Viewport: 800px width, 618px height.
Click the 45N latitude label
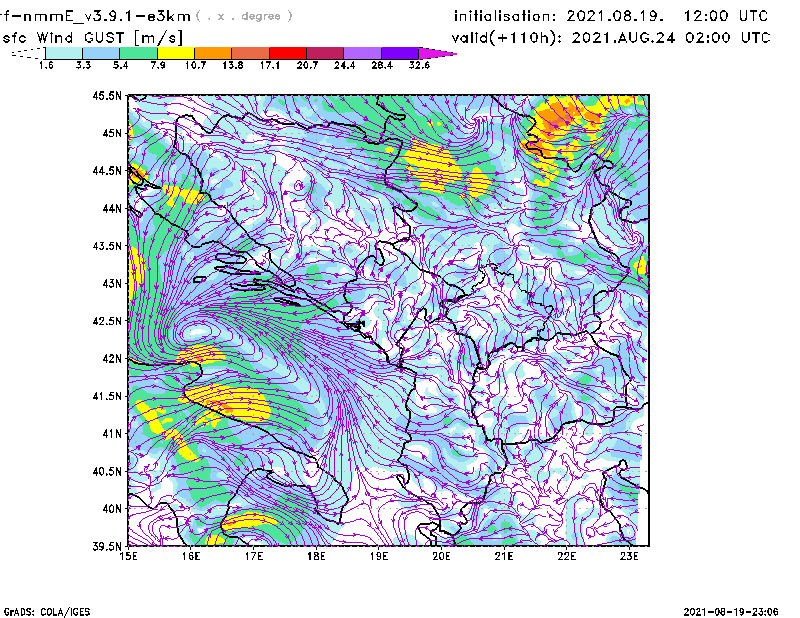[112, 133]
